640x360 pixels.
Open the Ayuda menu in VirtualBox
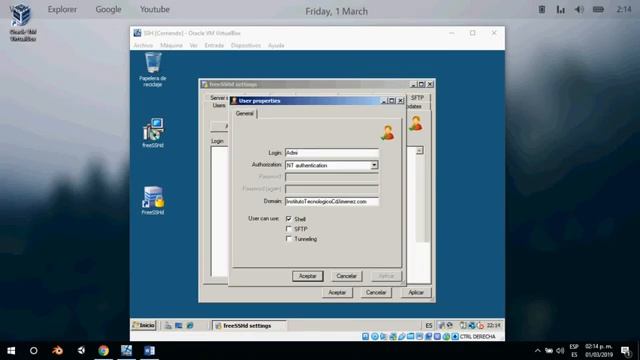click(x=276, y=45)
